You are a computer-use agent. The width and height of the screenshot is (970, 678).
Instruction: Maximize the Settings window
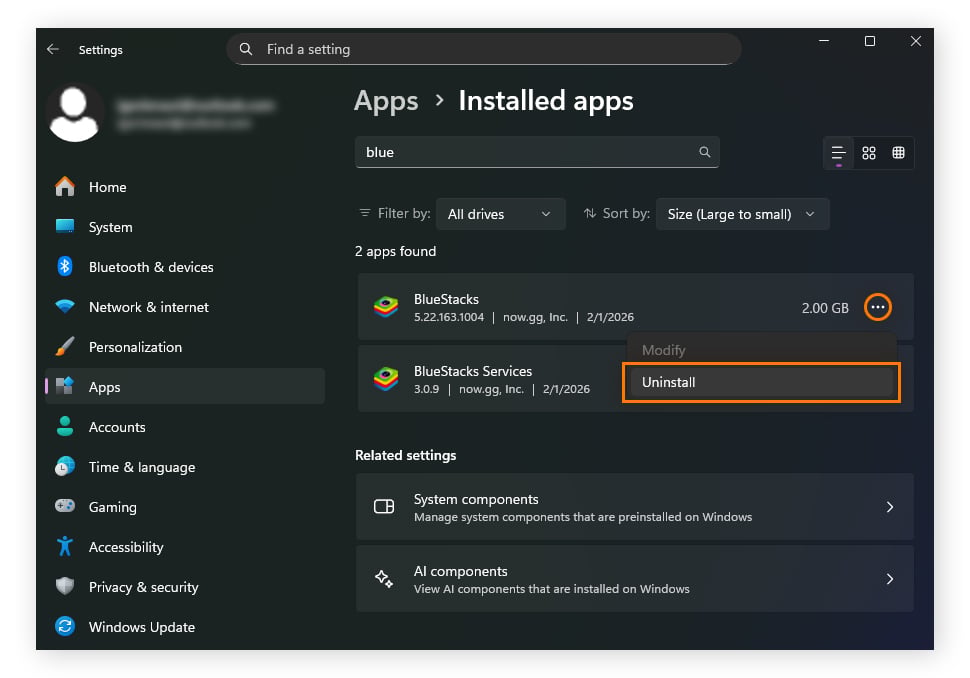(x=870, y=41)
